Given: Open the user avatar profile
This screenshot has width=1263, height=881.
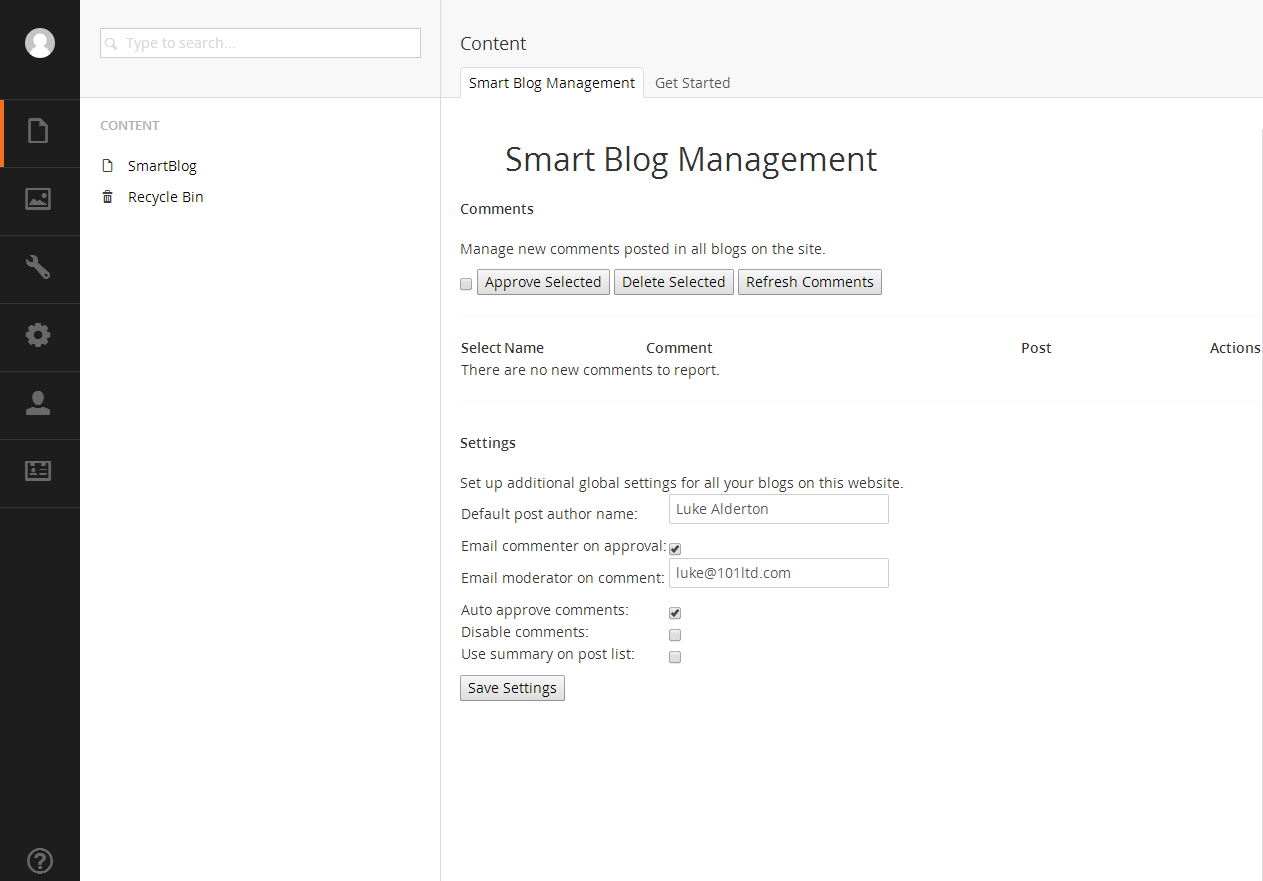Looking at the screenshot, I should pyautogui.click(x=40, y=43).
